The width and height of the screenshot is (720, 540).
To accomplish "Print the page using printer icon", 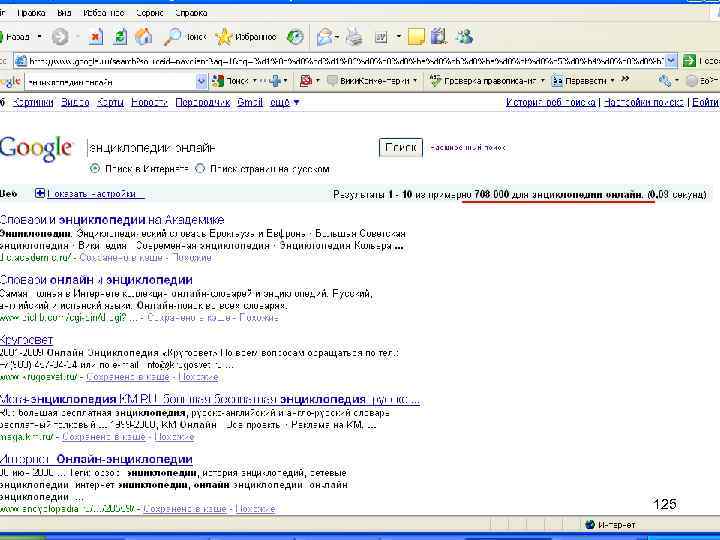I will pyautogui.click(x=354, y=37).
